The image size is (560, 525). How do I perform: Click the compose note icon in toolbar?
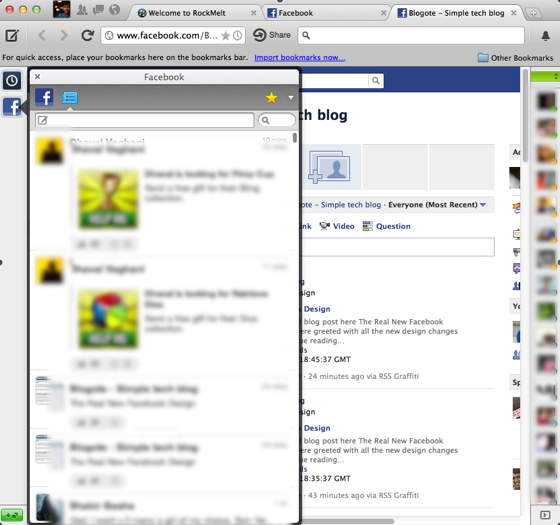12,35
